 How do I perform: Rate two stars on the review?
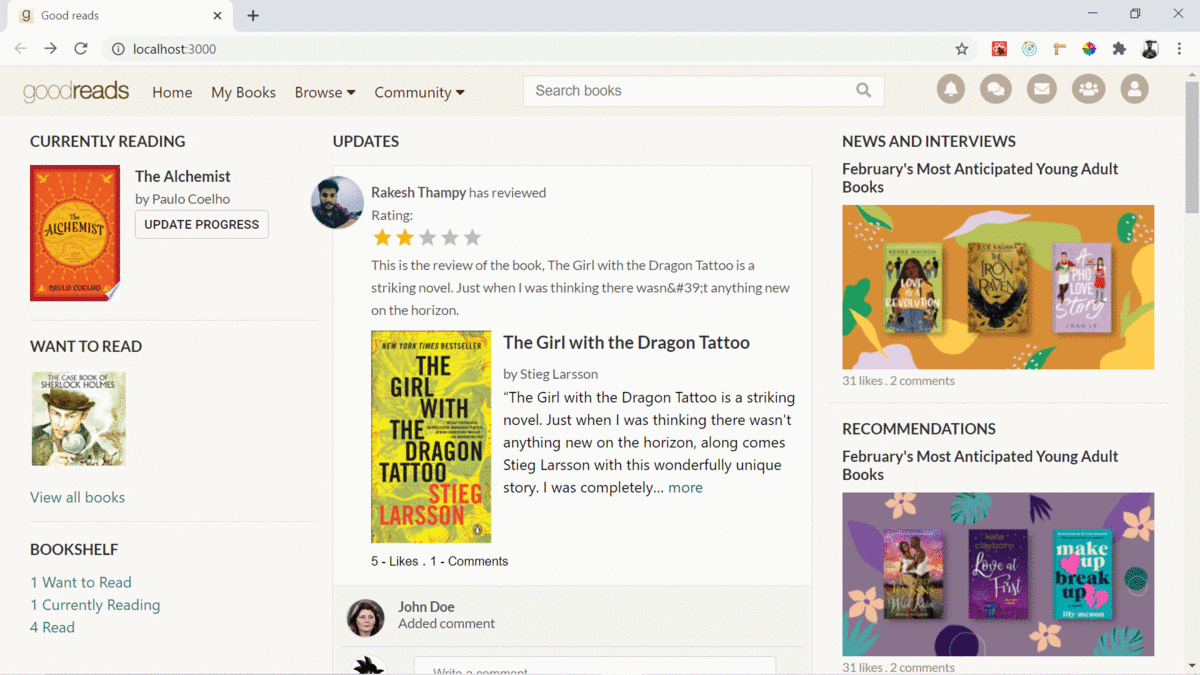404,237
